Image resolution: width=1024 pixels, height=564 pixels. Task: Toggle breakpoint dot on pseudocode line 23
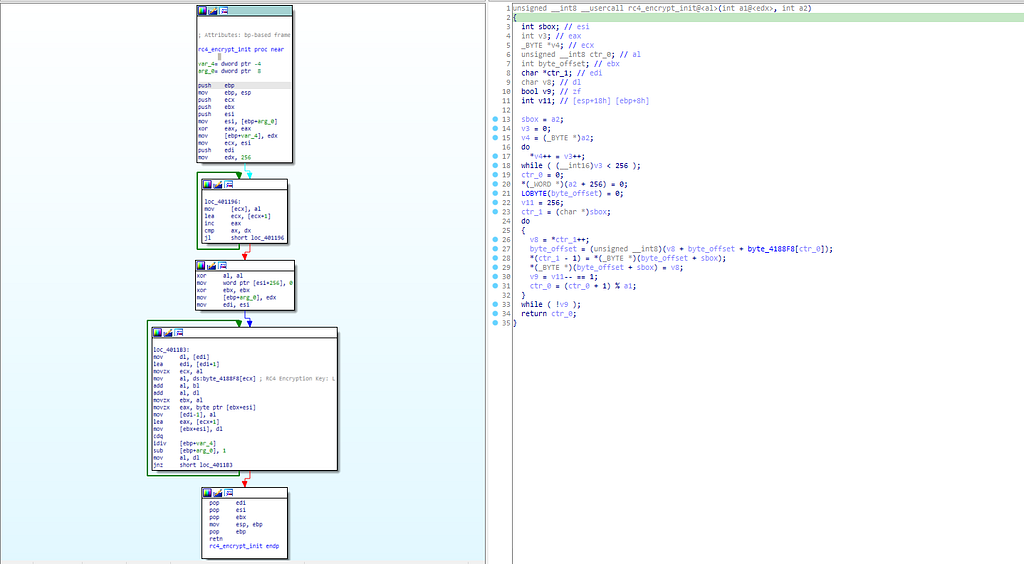(x=495, y=212)
